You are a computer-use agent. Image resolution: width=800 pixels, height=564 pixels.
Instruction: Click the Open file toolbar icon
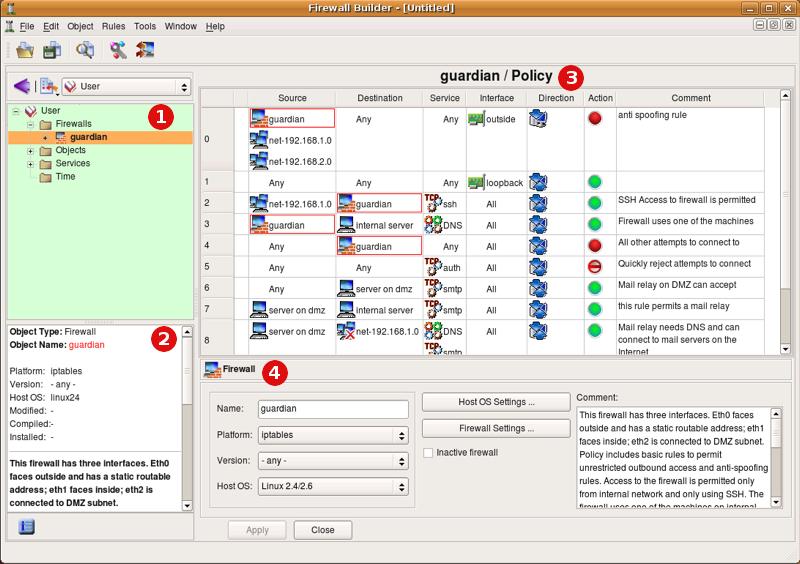pos(25,50)
